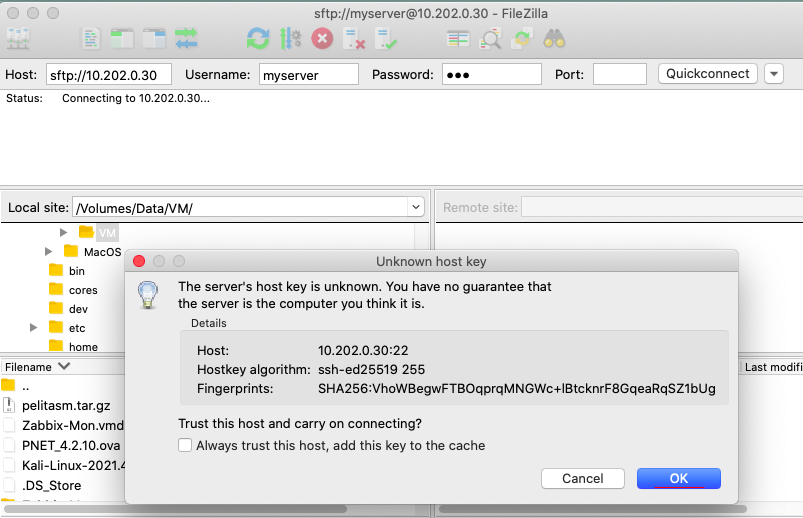Click the bin folder icon
Viewport: 803px width, 518px height.
coord(56,270)
